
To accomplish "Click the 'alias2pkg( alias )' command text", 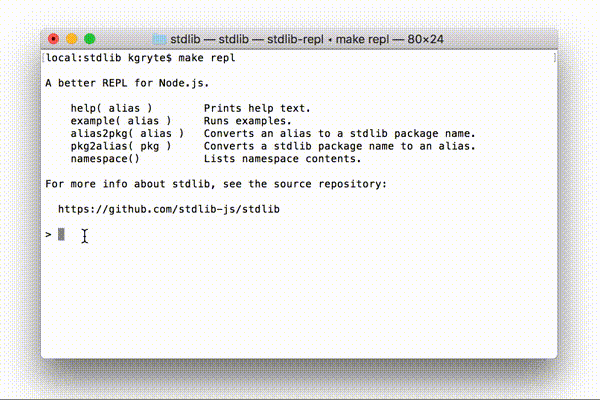I will 127,134.
